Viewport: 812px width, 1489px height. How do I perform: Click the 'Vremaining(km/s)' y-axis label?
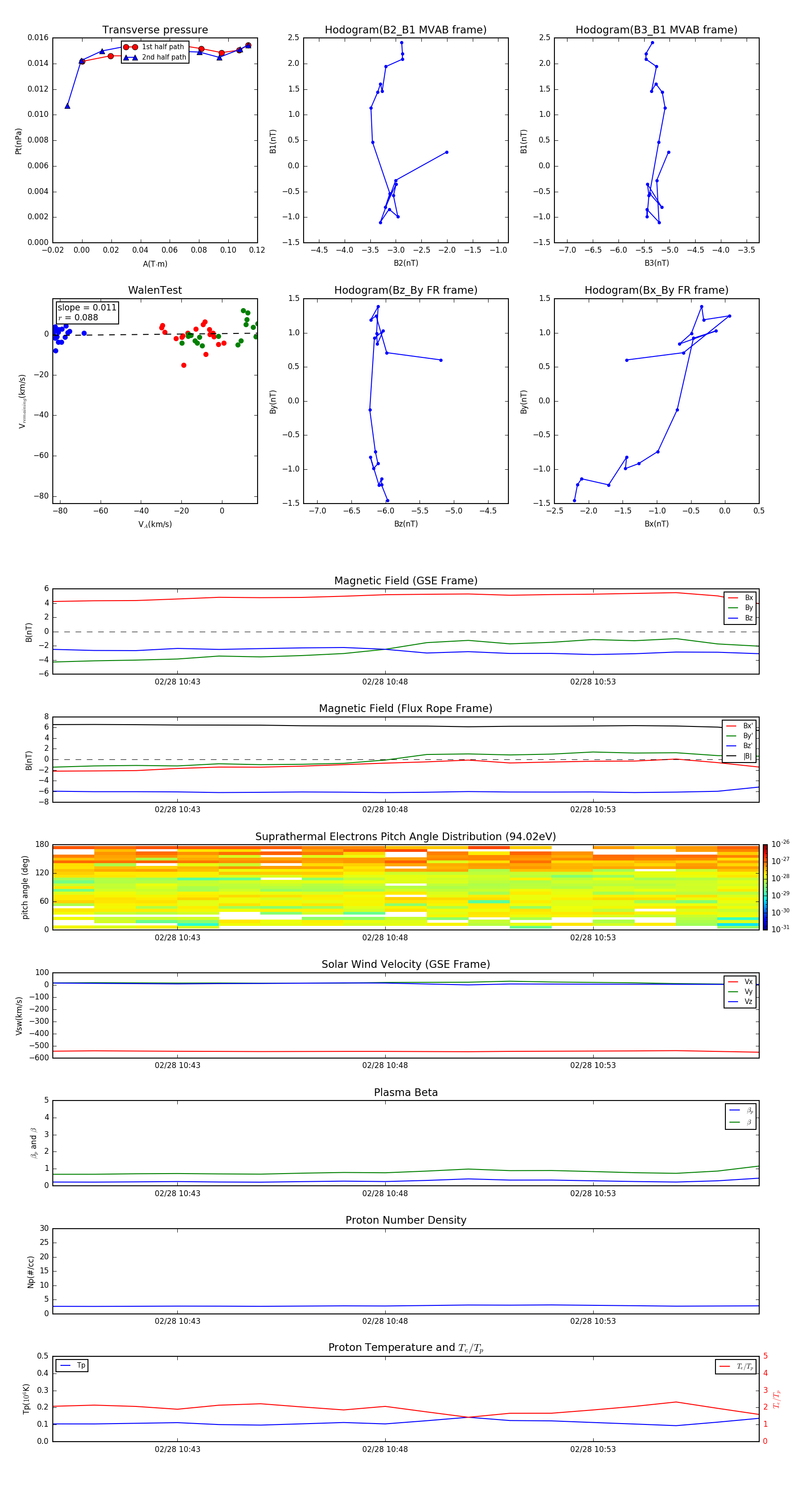coord(22,401)
